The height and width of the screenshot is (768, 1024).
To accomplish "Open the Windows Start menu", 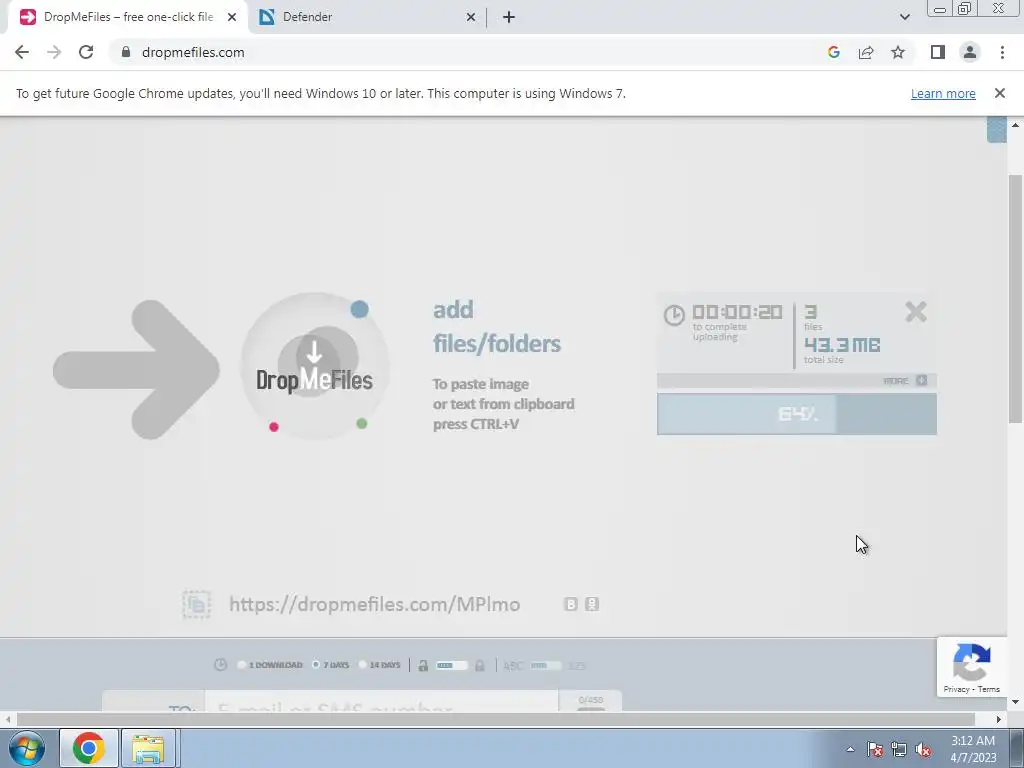I will point(27,748).
